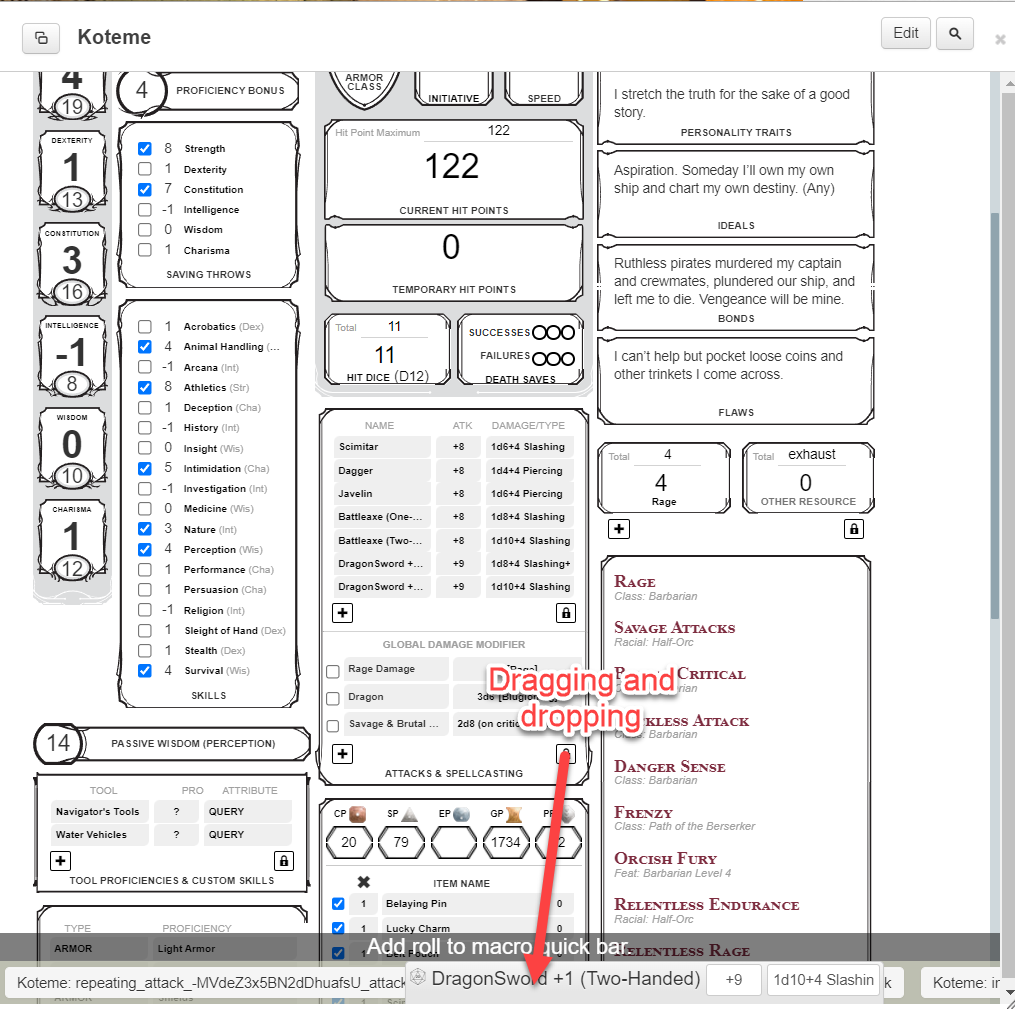The height and width of the screenshot is (1011, 1015).
Task: Click lock icon under attacks list
Action: point(566,613)
